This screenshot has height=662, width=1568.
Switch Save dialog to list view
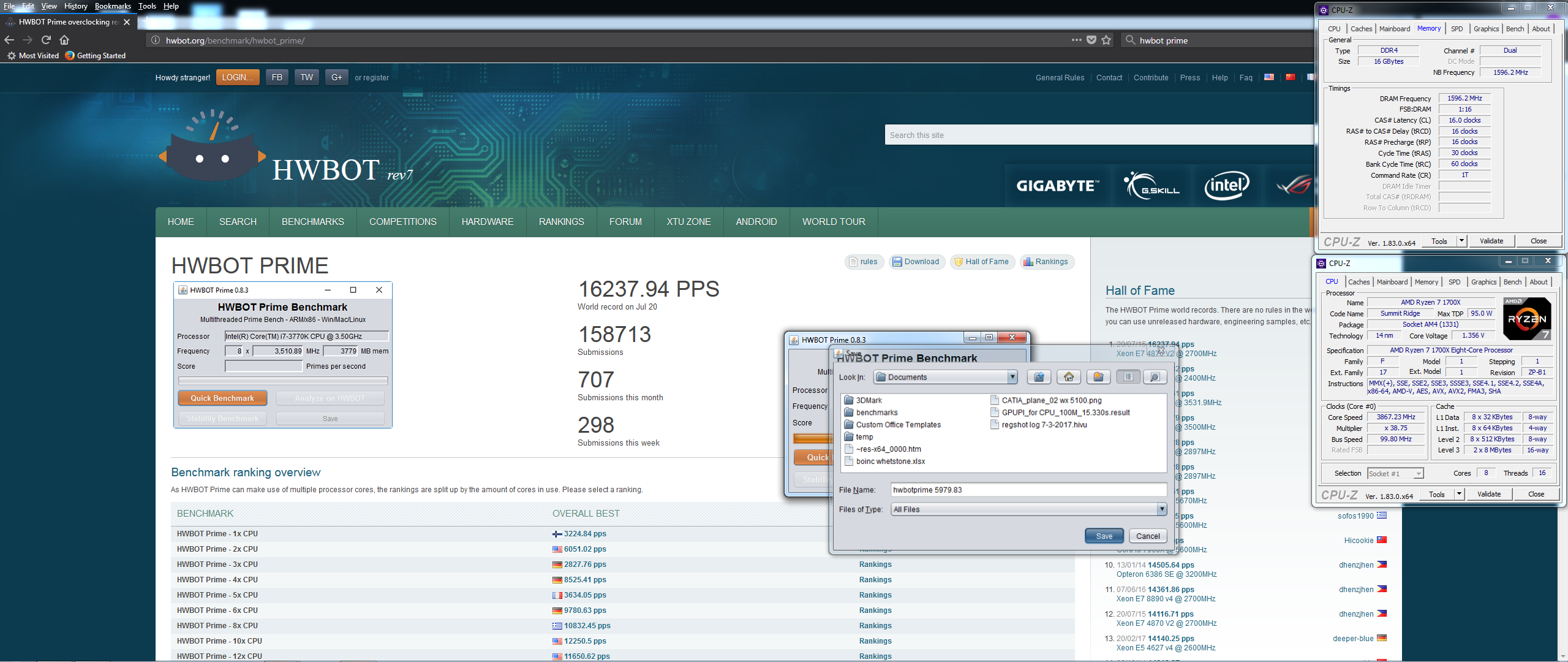1128,377
